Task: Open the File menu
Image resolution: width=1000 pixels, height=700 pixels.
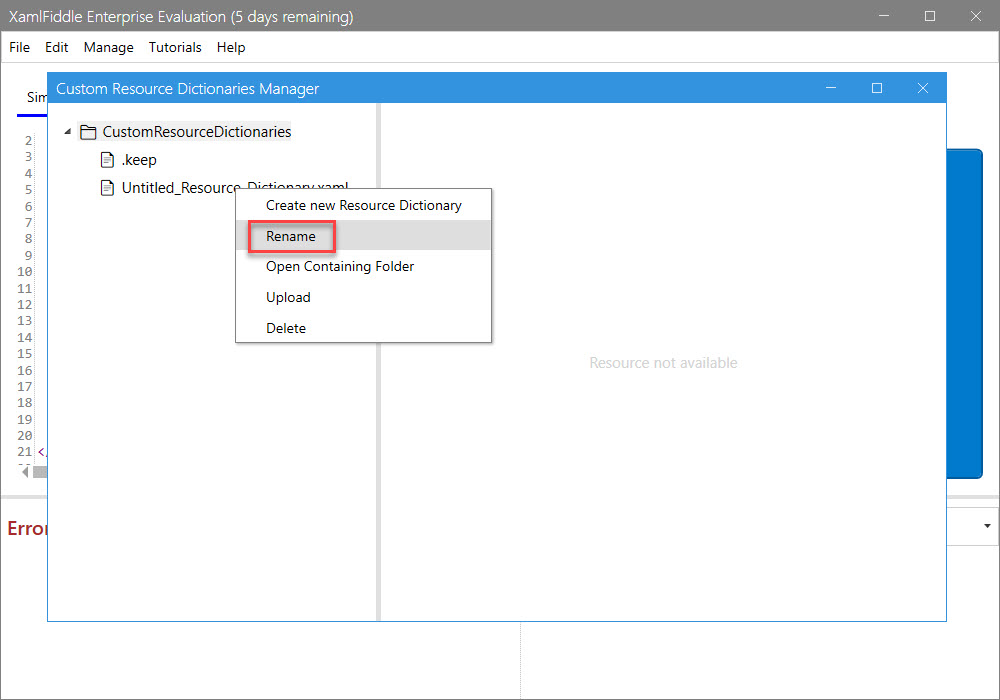Action: coord(19,47)
